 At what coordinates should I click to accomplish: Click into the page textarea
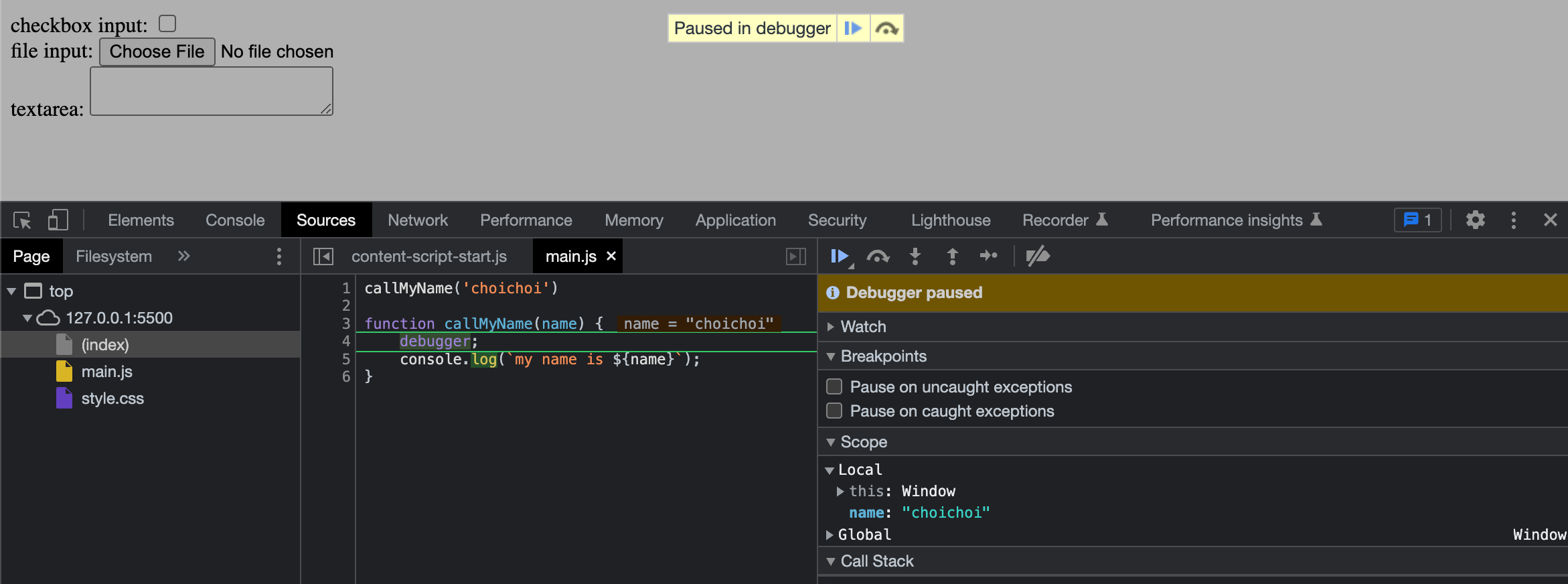212,91
